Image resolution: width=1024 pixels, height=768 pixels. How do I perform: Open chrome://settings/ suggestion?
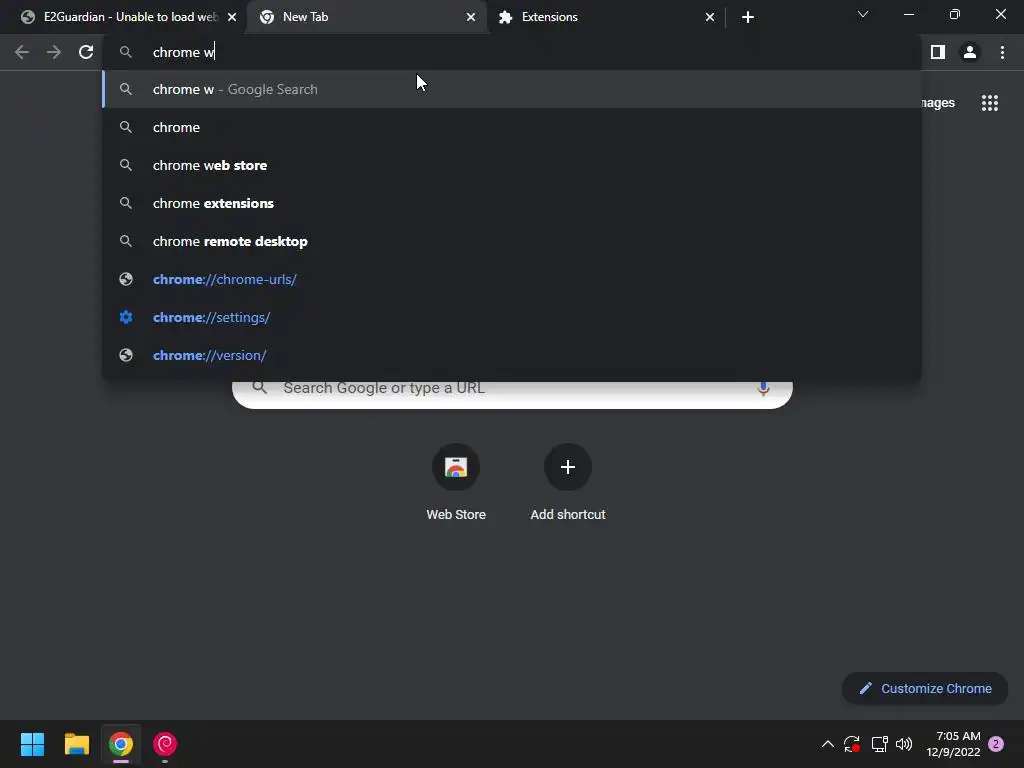point(511,317)
